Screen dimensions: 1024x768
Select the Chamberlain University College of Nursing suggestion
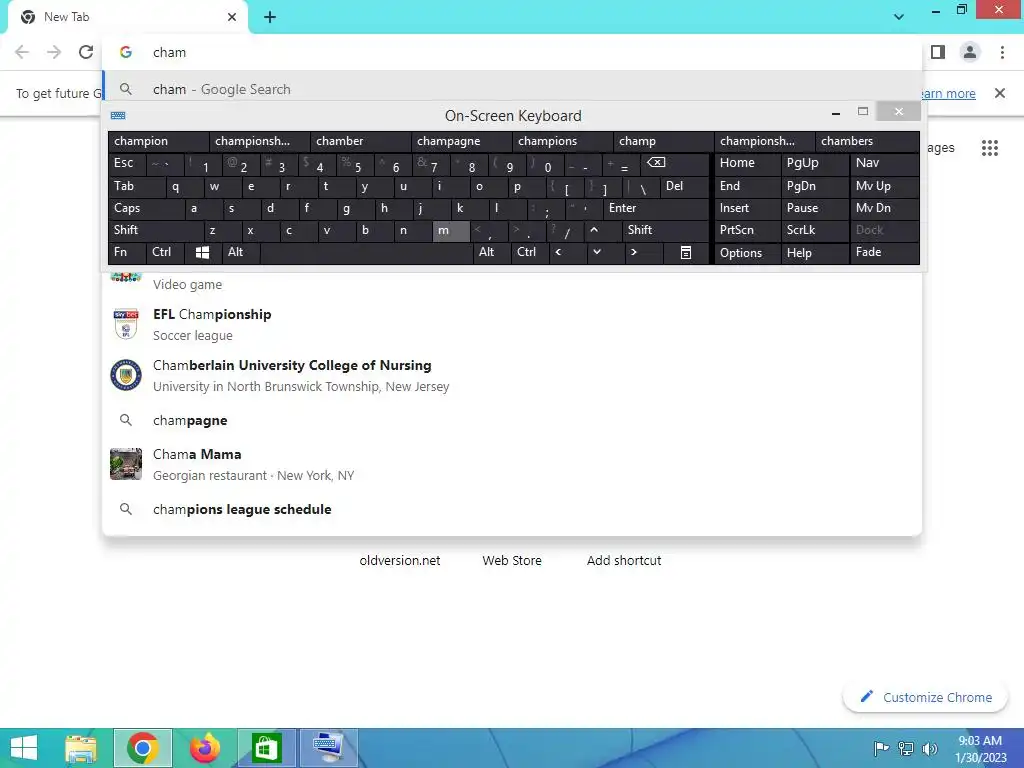(513, 376)
